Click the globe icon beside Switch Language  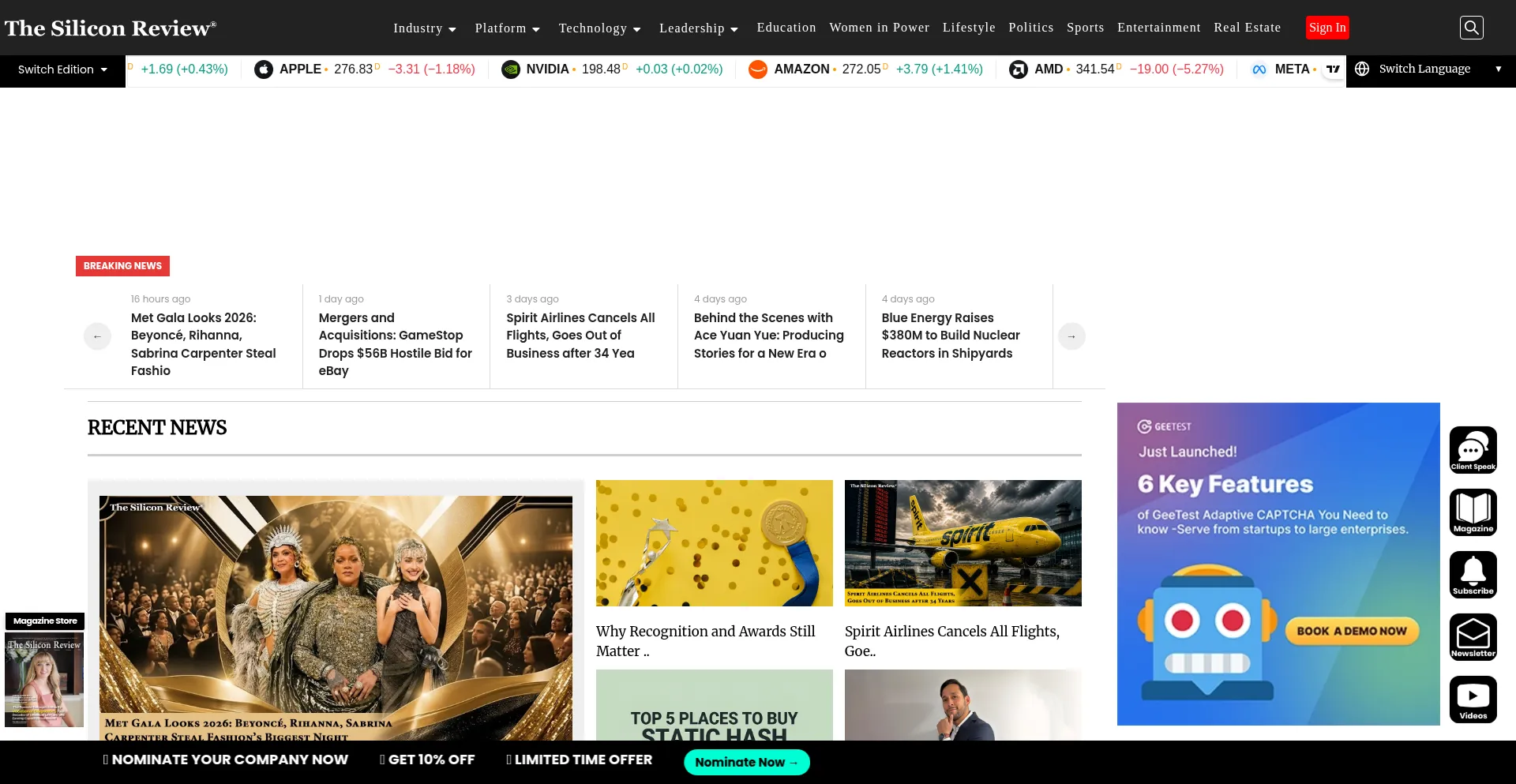pos(1362,69)
